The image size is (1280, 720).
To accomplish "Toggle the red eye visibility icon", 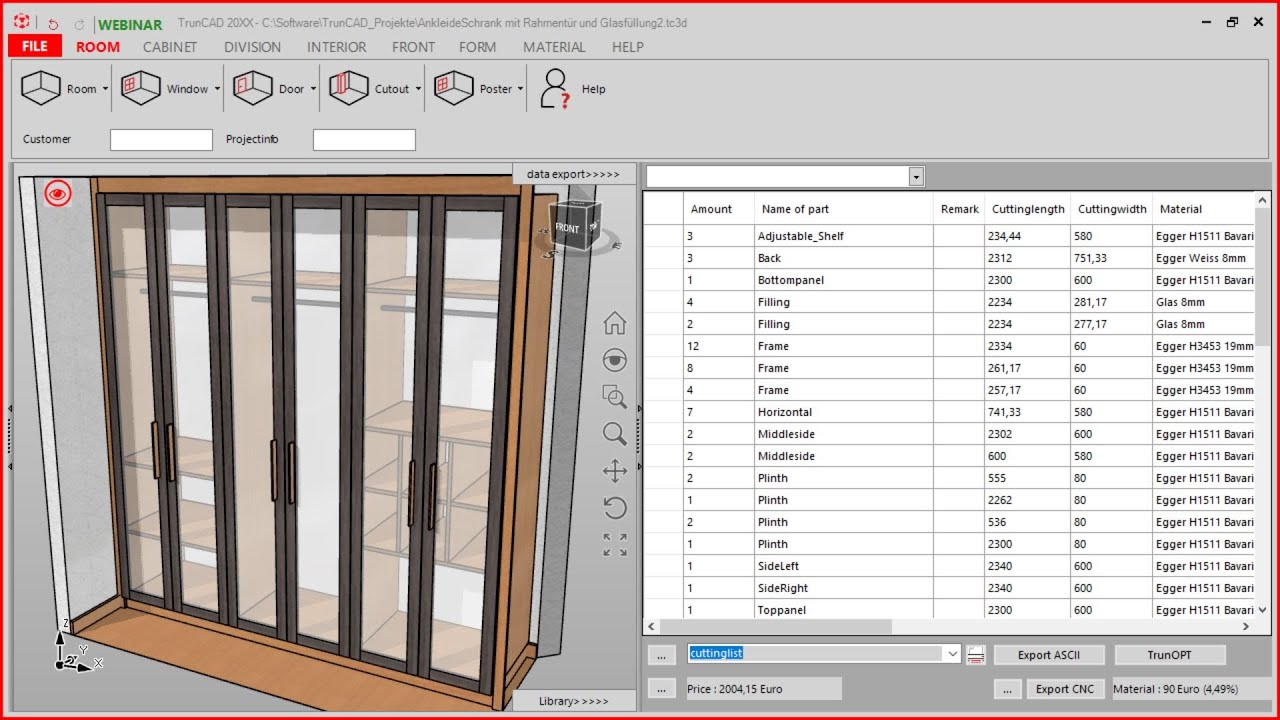I will click(58, 193).
